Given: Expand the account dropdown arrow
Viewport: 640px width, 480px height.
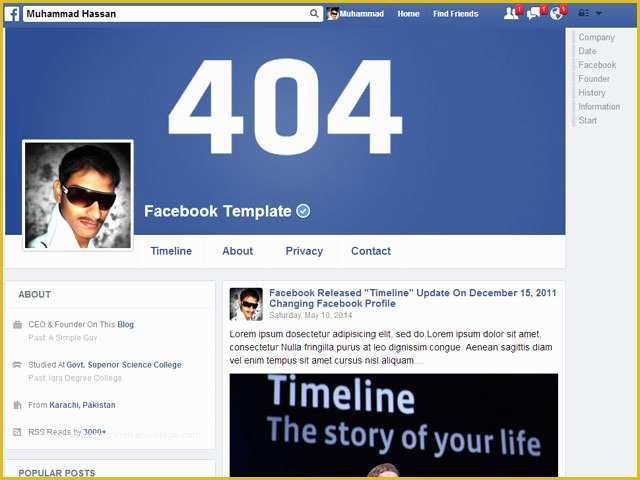Looking at the screenshot, I should pos(599,13).
